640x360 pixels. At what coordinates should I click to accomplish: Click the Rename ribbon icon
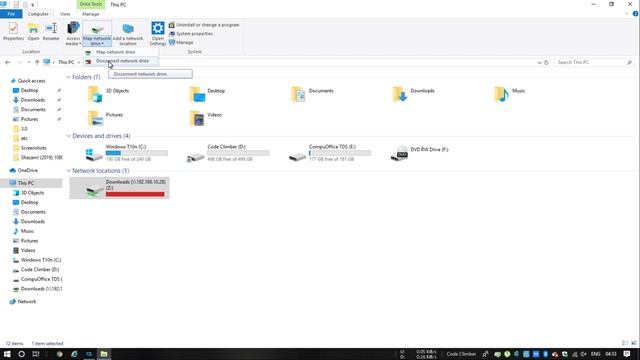pyautogui.click(x=51, y=31)
